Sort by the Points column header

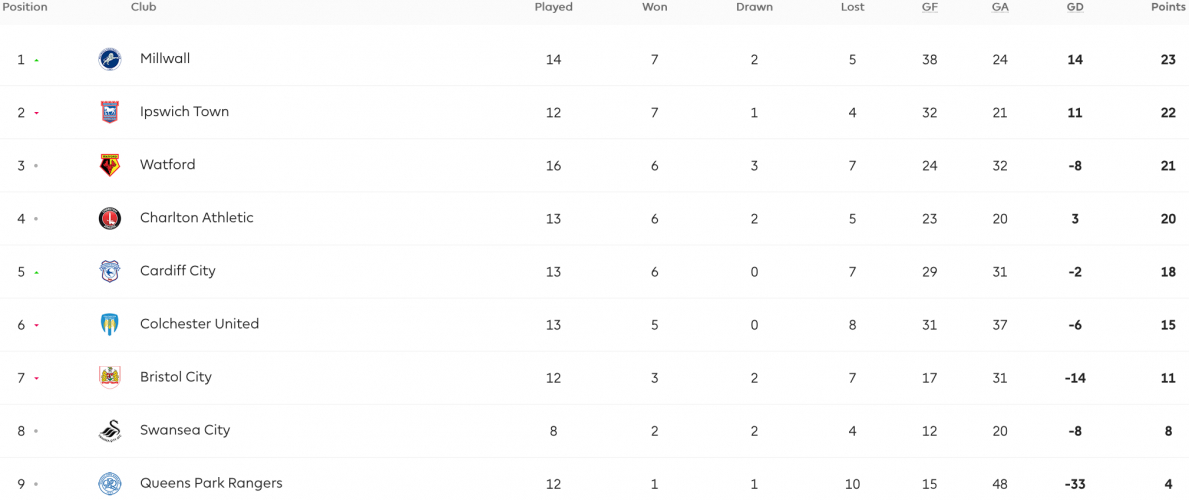coord(1169,8)
